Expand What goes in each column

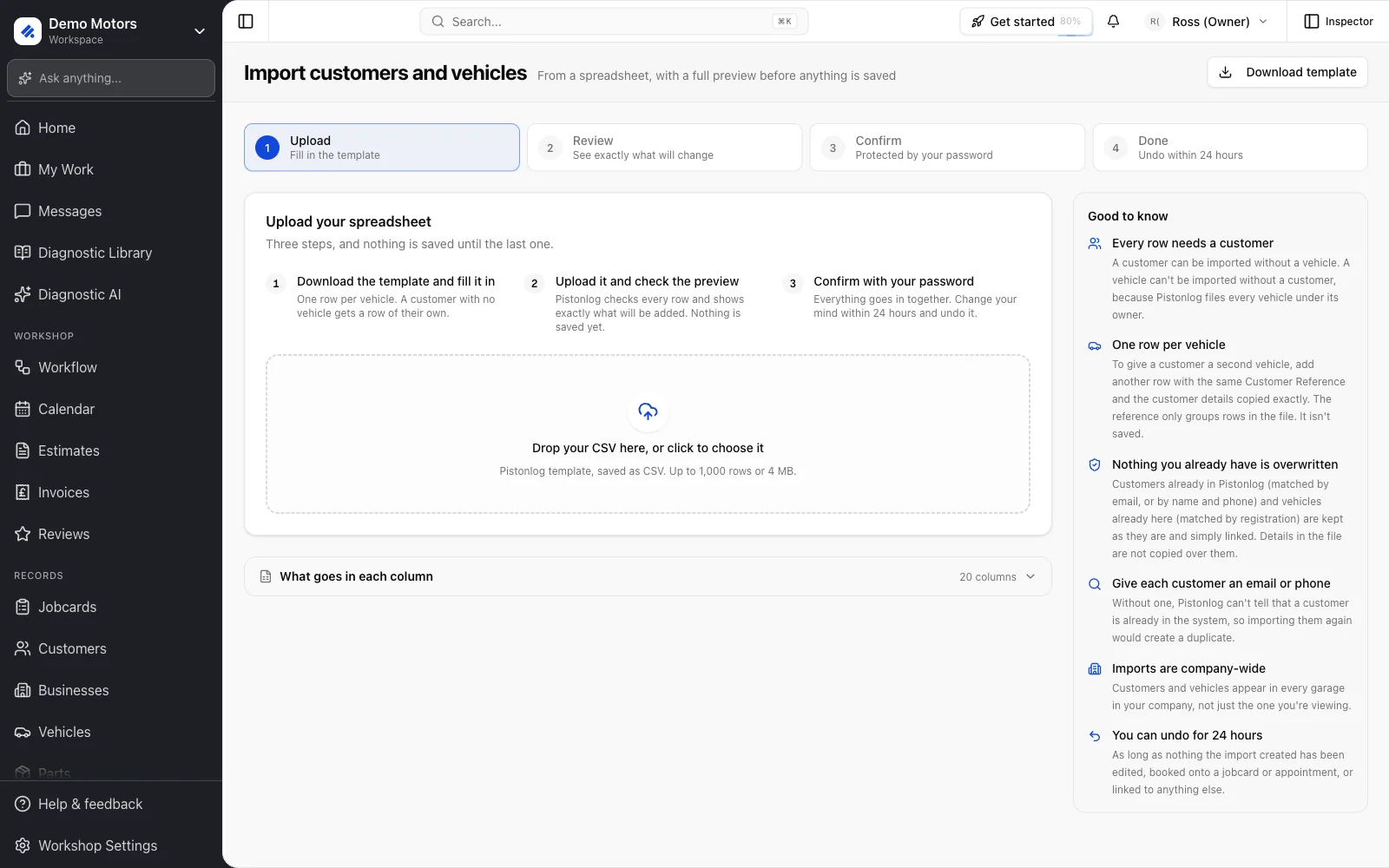648,576
